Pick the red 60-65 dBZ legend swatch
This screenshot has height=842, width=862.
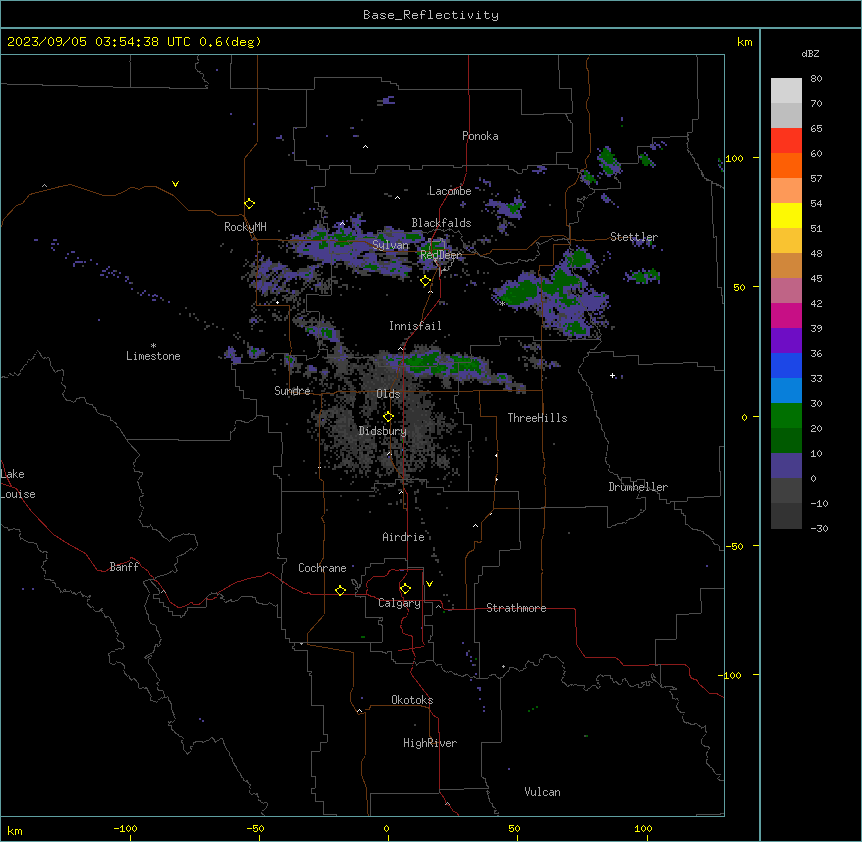(786, 141)
